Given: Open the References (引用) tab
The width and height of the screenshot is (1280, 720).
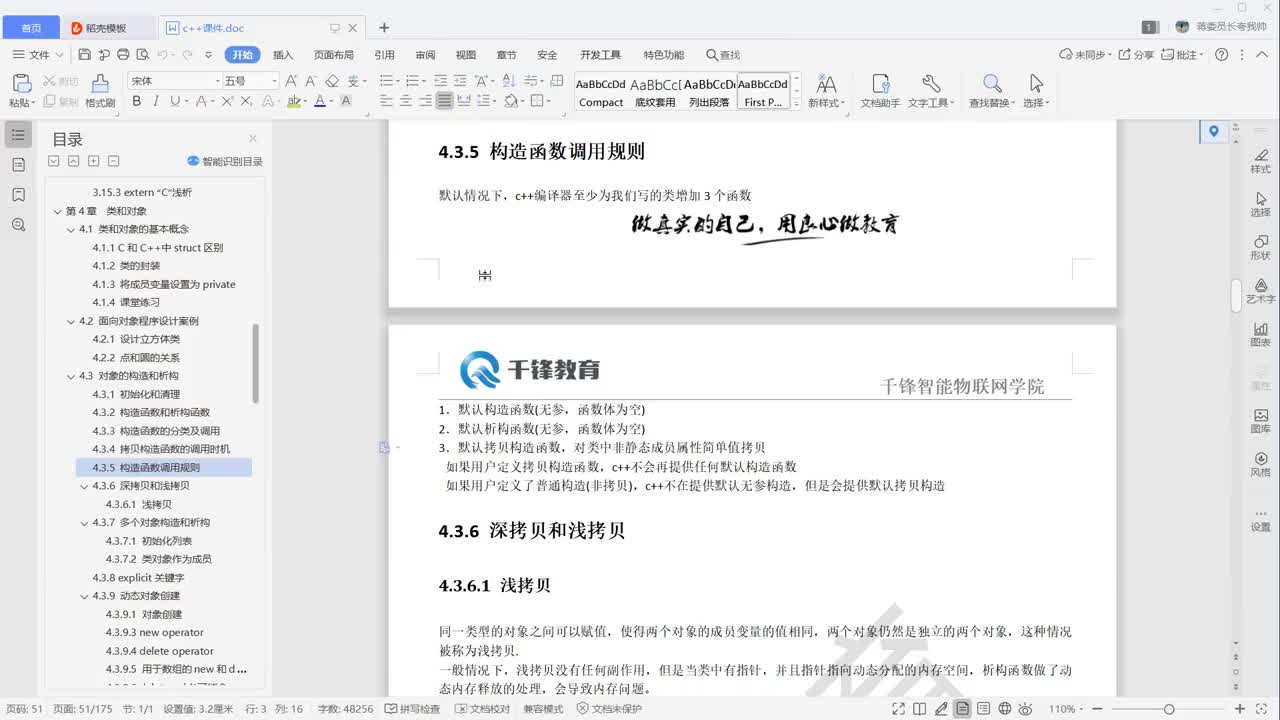Looking at the screenshot, I should pos(384,55).
